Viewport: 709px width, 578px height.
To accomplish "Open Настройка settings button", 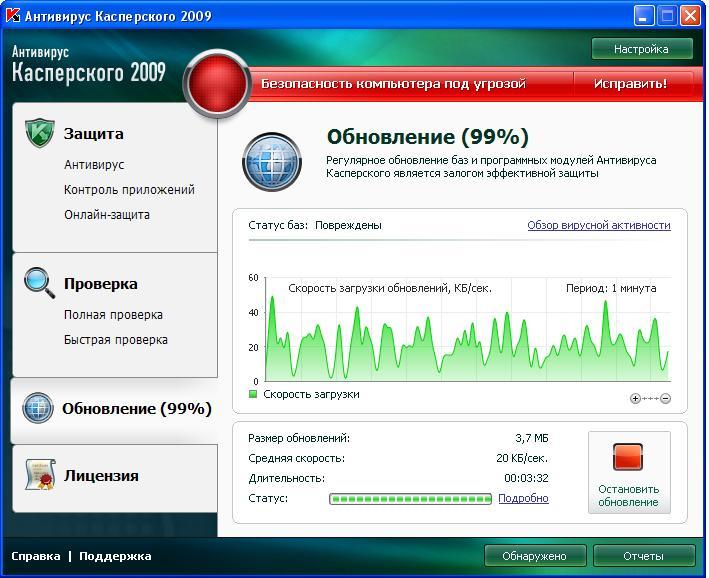I will point(642,49).
